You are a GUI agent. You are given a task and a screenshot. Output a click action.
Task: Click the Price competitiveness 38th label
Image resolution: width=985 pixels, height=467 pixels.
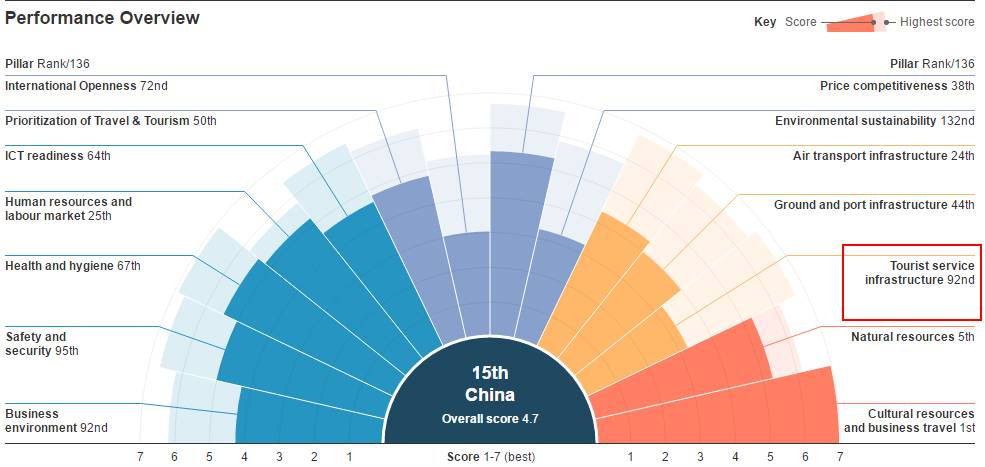point(898,85)
